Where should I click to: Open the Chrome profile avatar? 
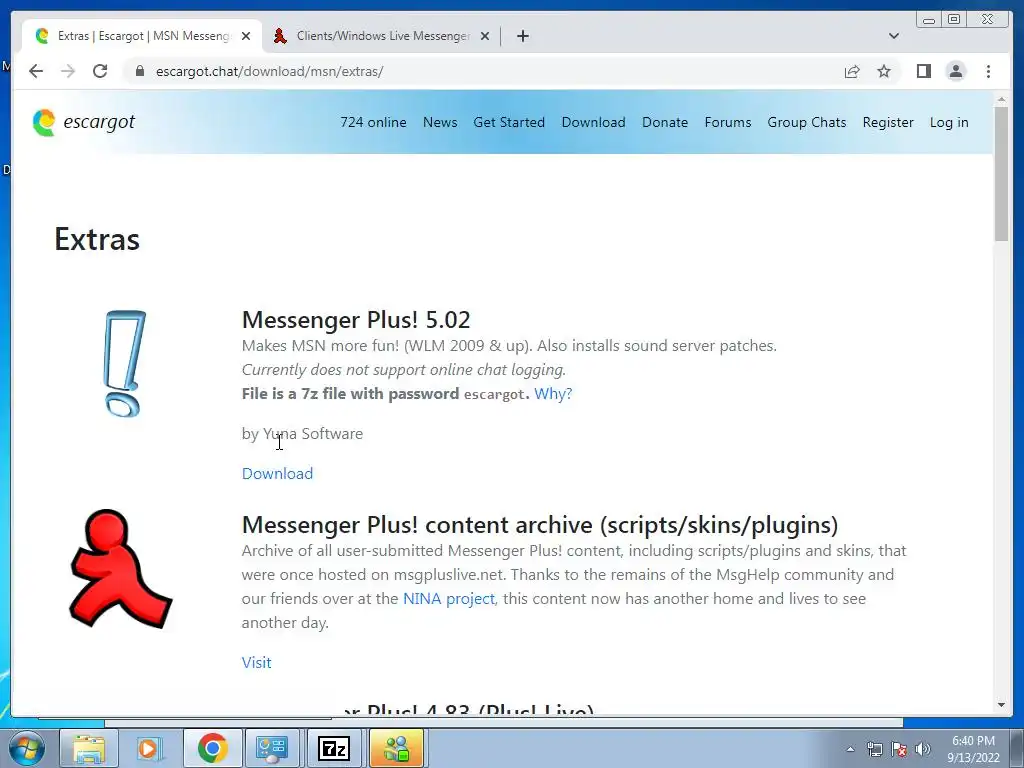click(955, 71)
